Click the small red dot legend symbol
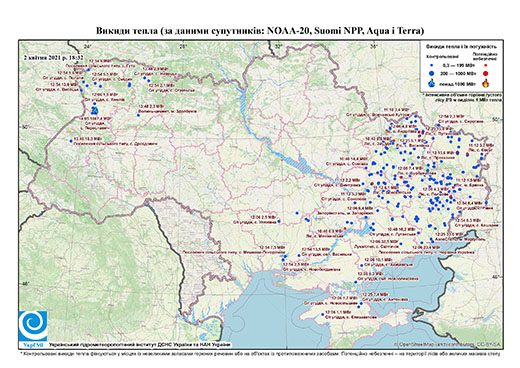 pos(486,66)
